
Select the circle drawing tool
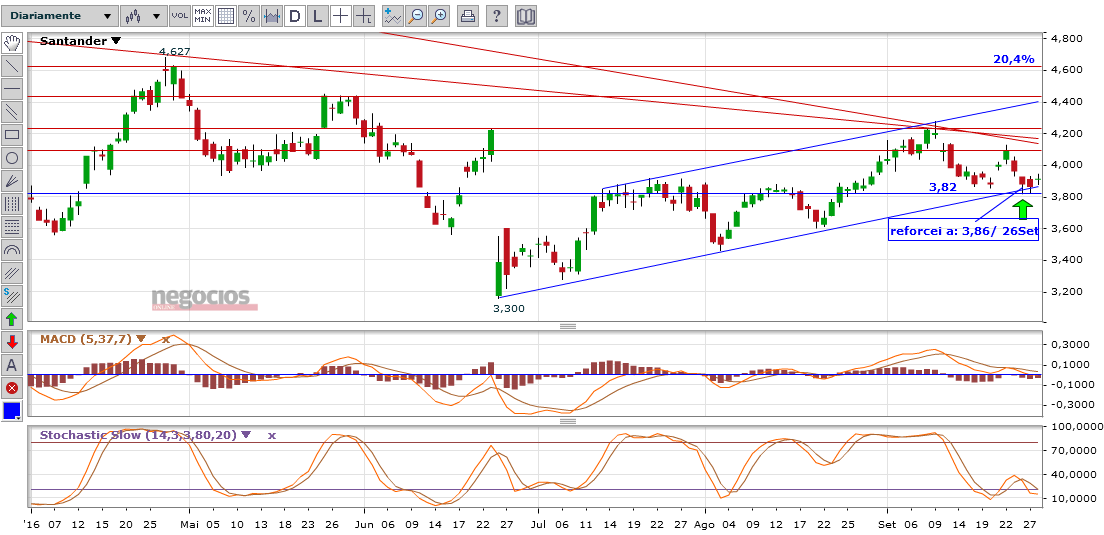pyautogui.click(x=11, y=158)
